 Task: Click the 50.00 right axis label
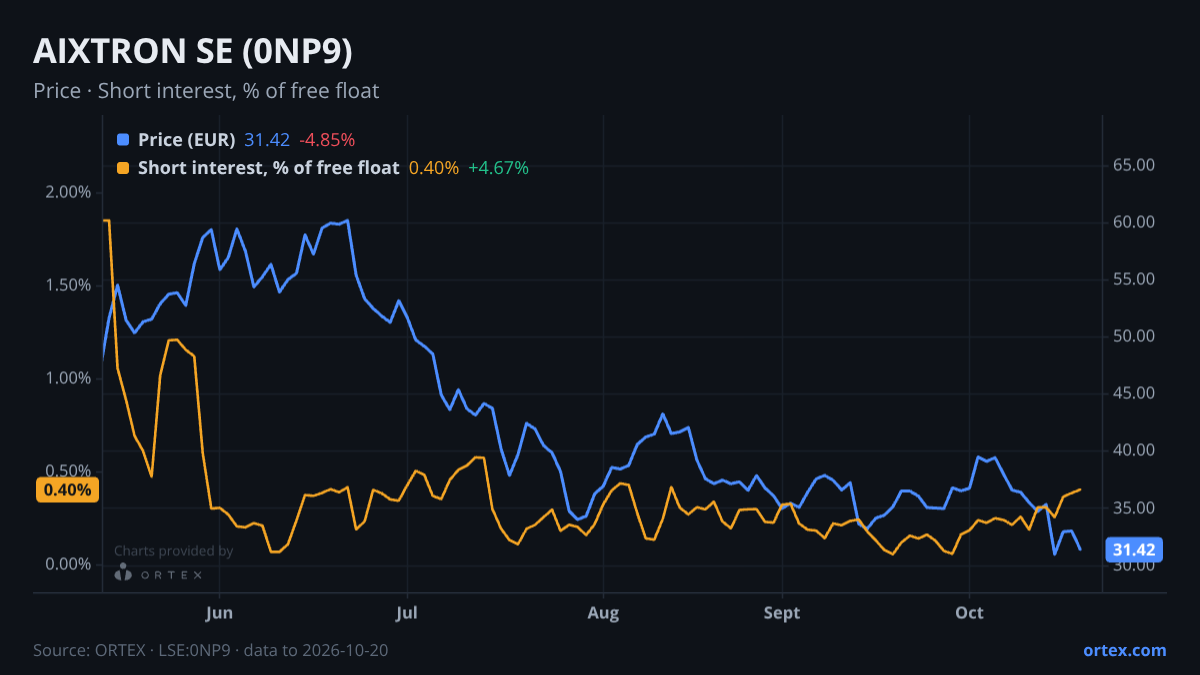pyautogui.click(x=1134, y=336)
